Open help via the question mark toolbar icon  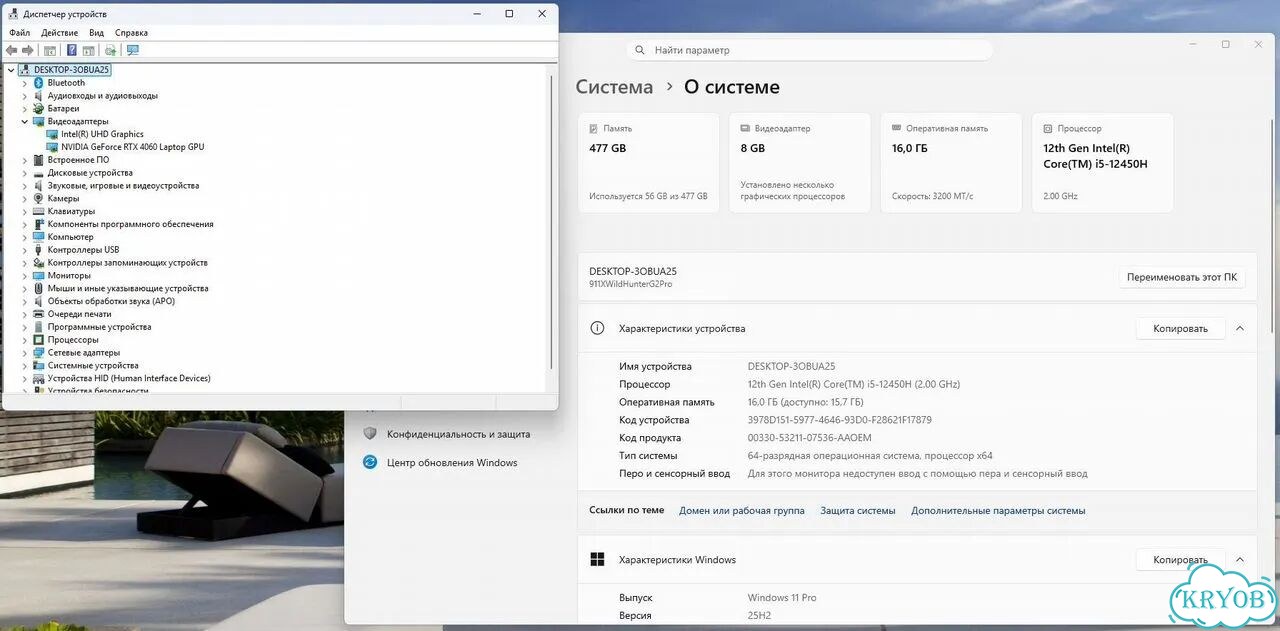(x=71, y=50)
